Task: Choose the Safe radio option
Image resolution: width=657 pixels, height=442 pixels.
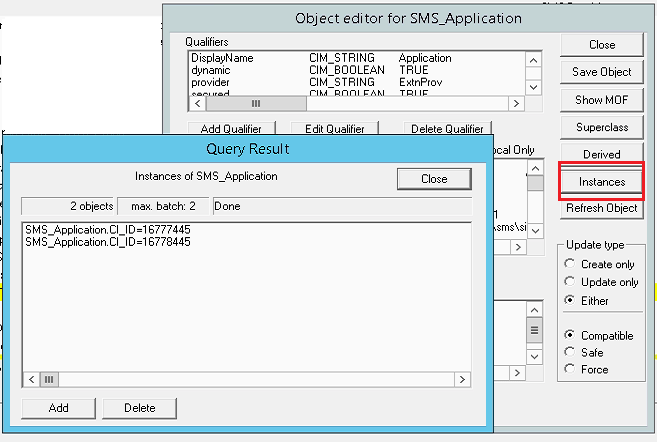Action: tap(571, 352)
